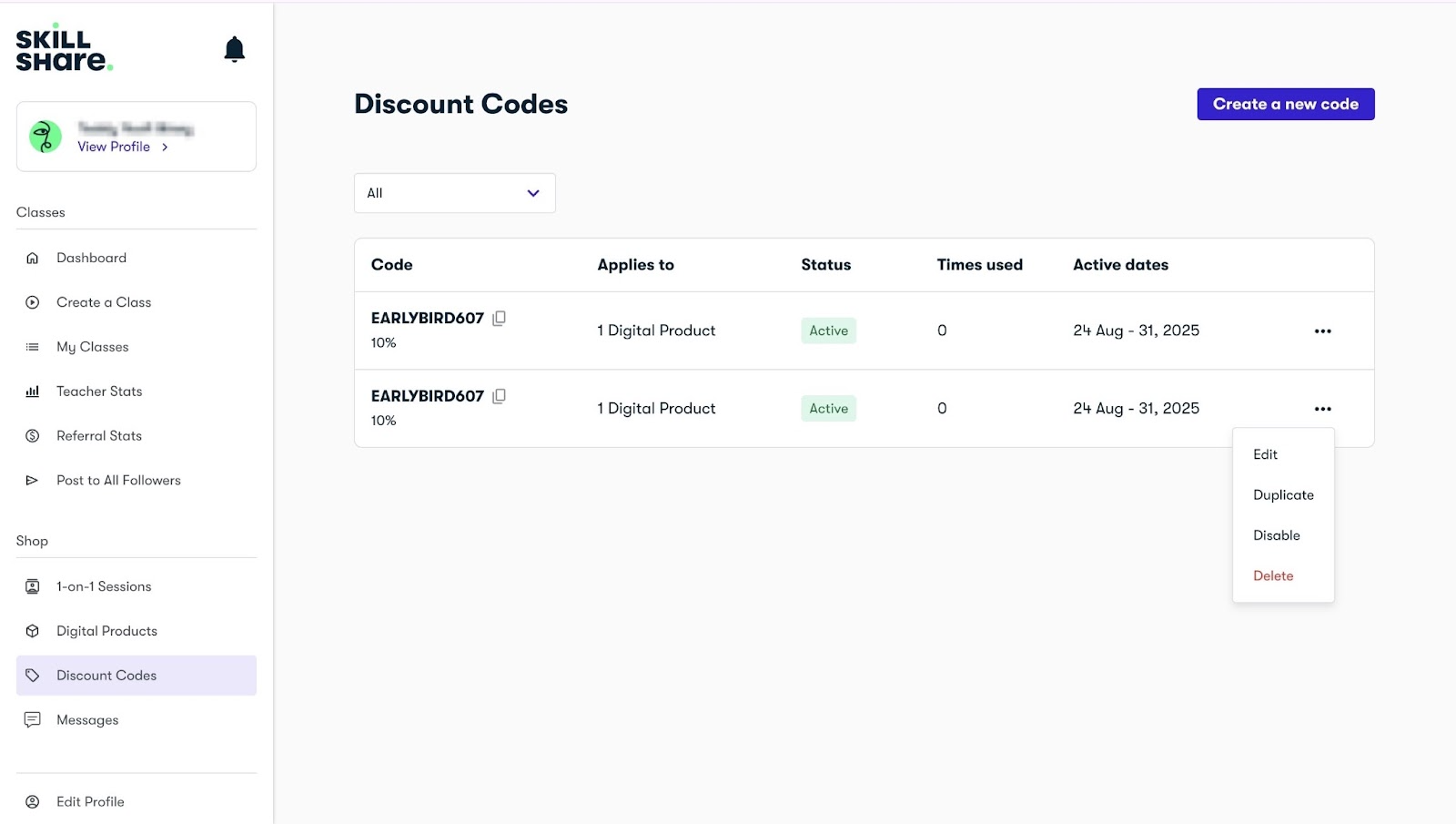Open My Classes
1456x824 pixels.
[92, 347]
